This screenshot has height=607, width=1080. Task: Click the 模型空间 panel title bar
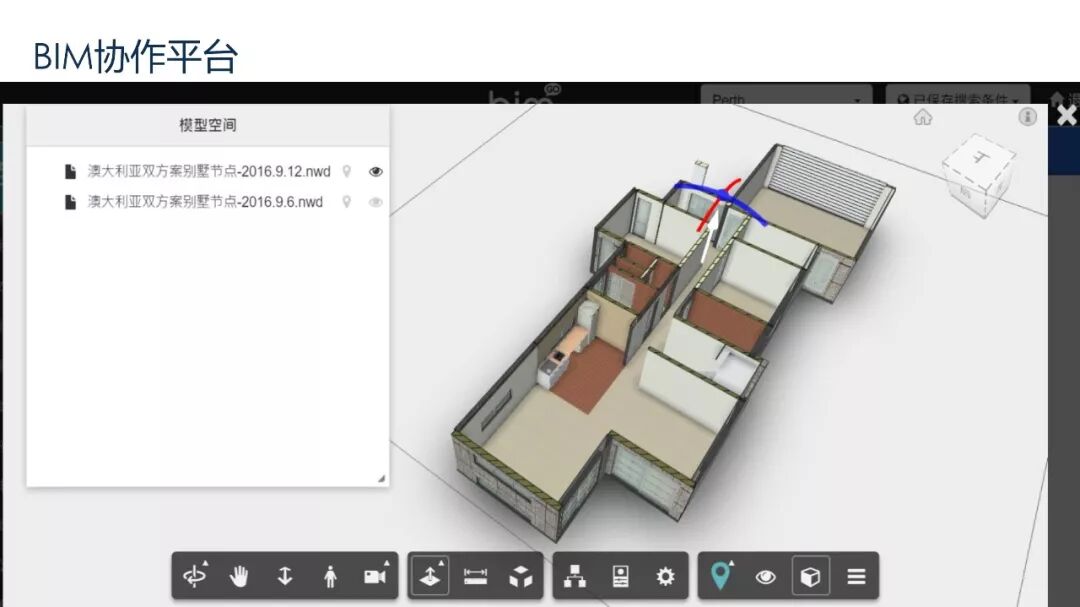click(207, 125)
